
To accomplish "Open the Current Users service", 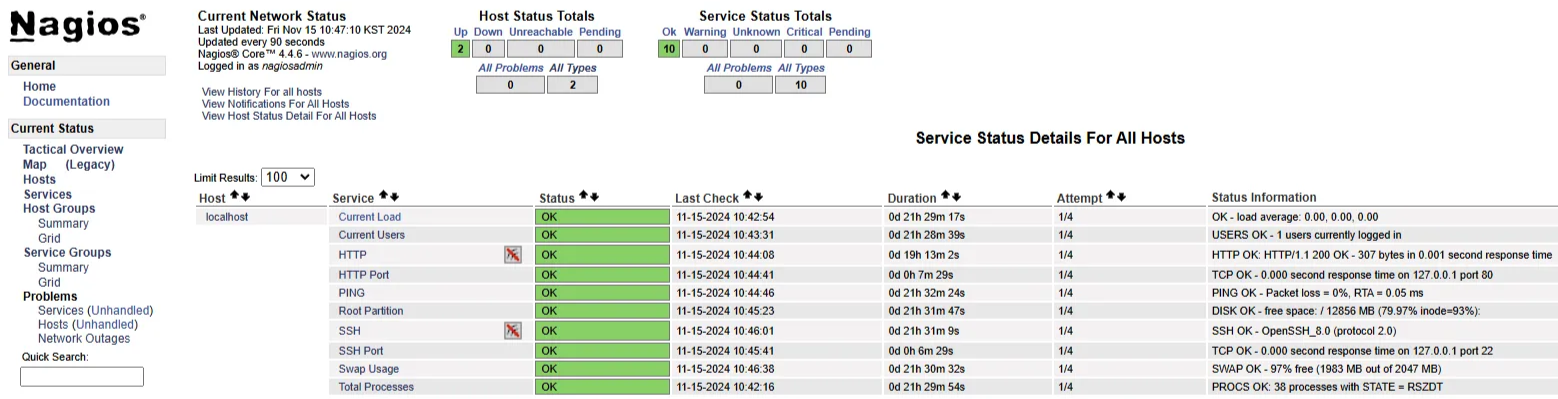I will tap(372, 235).
